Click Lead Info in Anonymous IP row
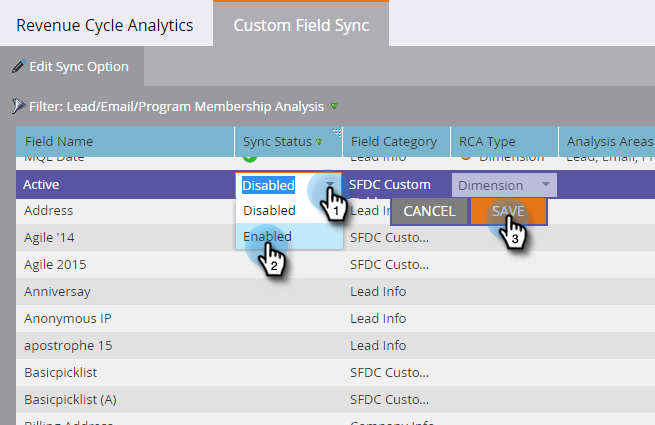 [x=378, y=318]
